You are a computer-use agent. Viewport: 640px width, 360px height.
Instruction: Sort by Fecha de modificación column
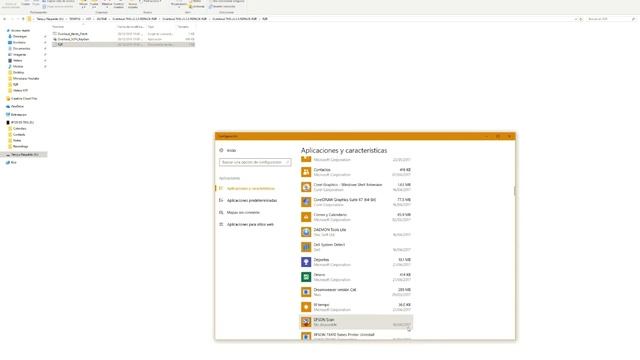click(132, 27)
